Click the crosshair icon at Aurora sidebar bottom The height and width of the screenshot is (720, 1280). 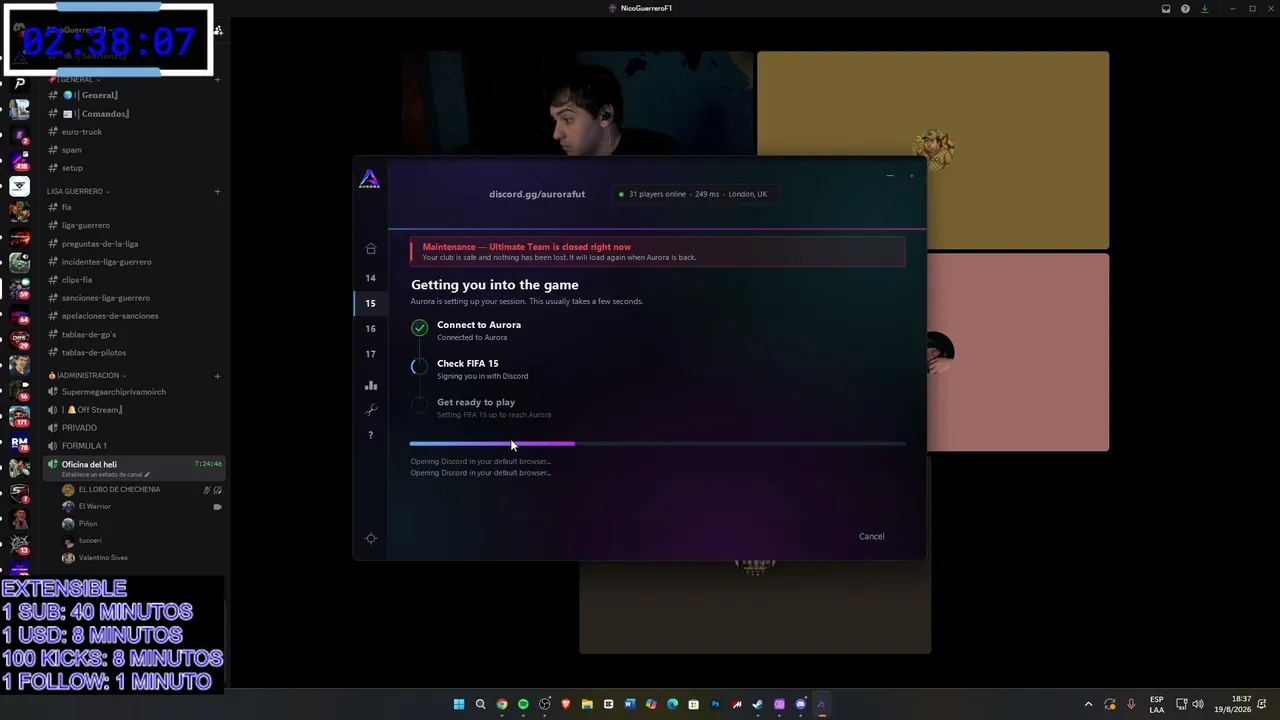[x=371, y=538]
